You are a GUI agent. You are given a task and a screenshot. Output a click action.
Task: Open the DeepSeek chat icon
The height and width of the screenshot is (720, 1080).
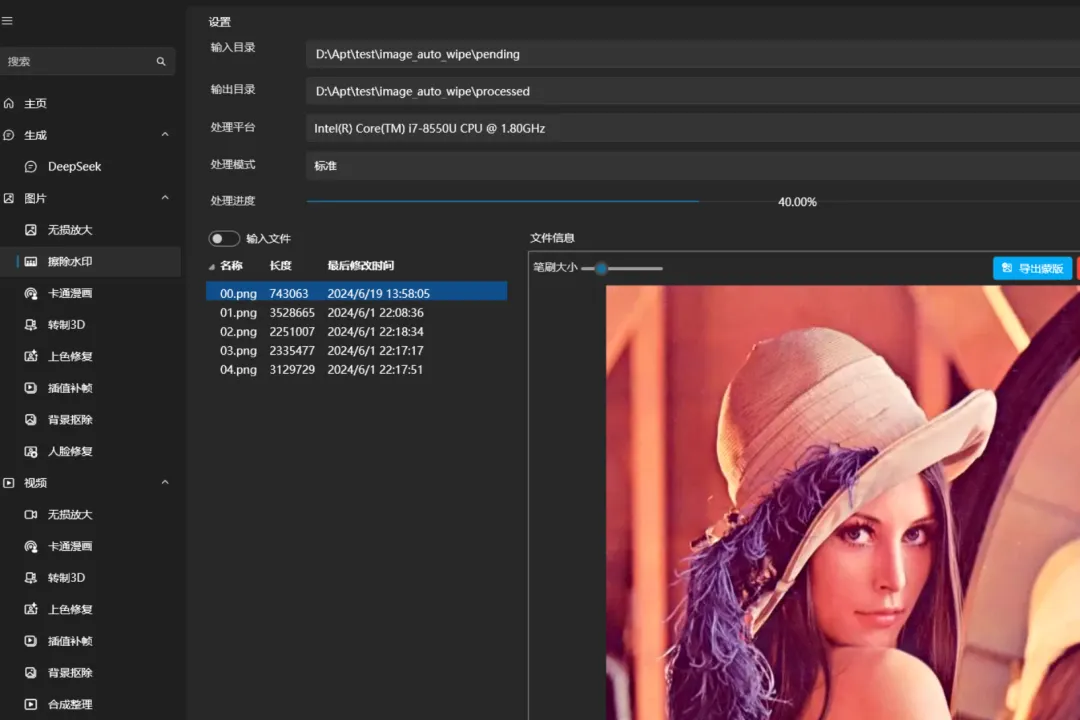30,167
